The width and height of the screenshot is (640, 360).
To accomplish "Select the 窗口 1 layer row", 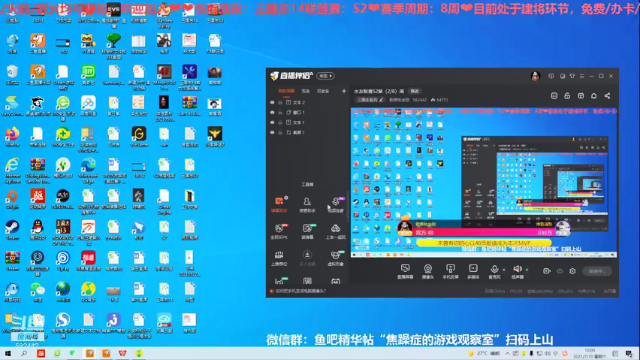I will [307, 112].
